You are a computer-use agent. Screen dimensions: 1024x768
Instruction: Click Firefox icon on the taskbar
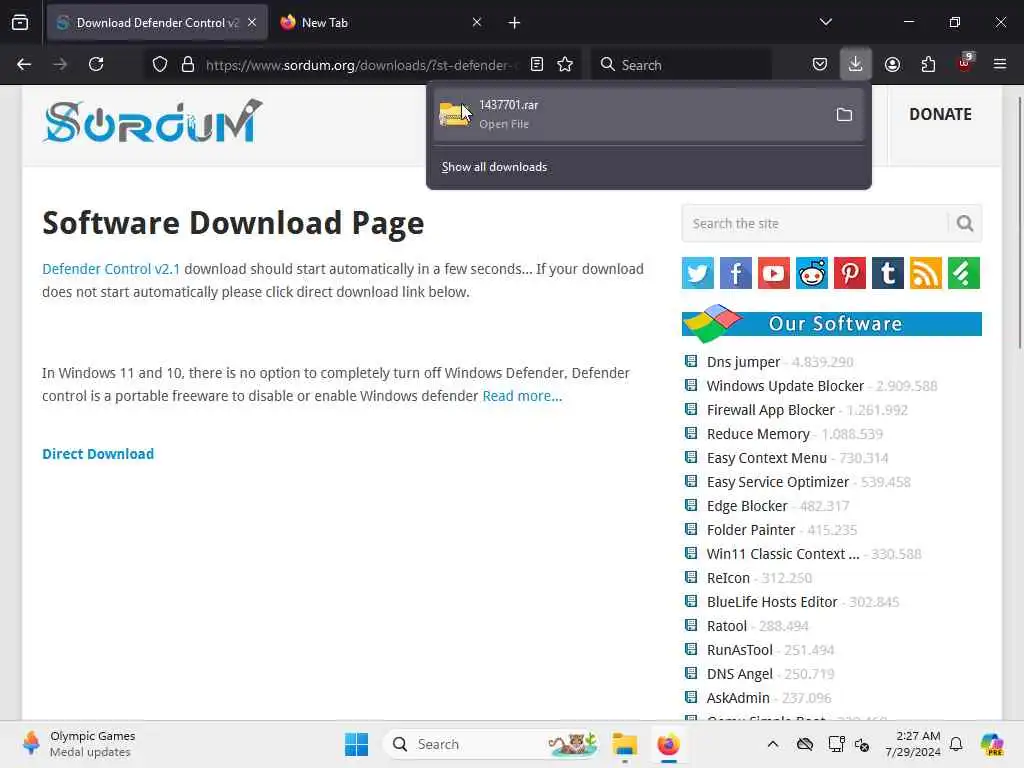pos(669,744)
